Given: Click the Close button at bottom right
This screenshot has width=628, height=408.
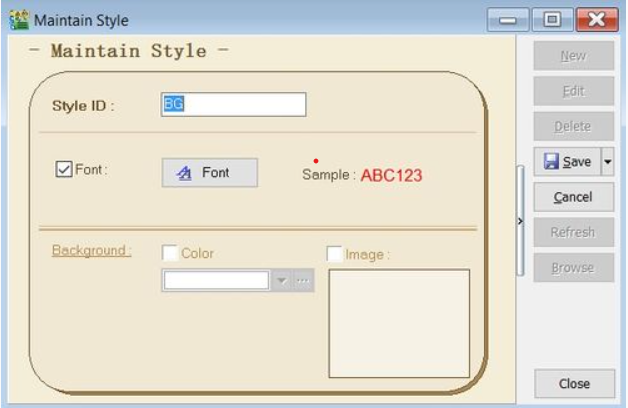Looking at the screenshot, I should point(573,383).
